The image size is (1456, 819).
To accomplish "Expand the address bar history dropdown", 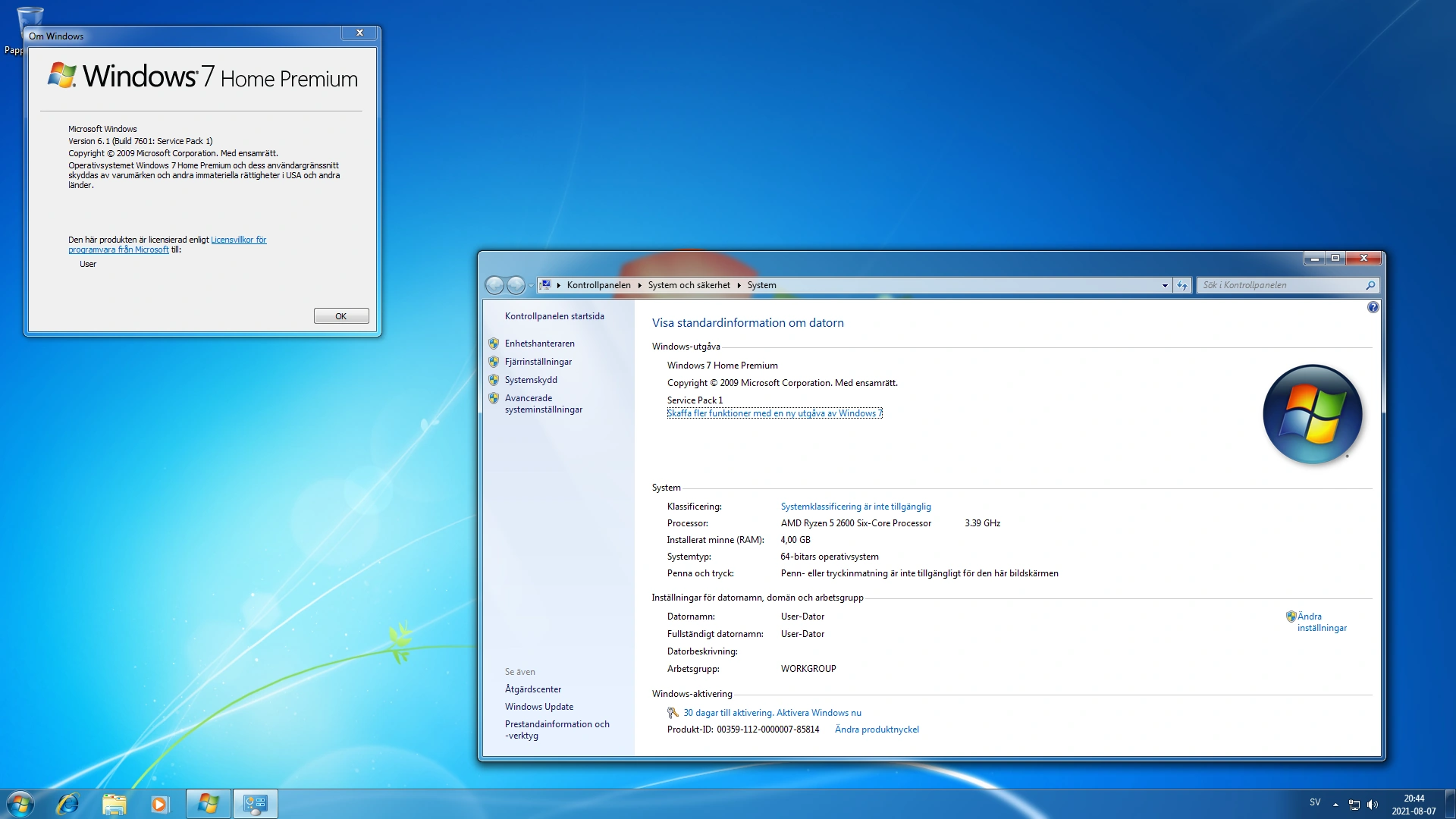I will 1165,285.
